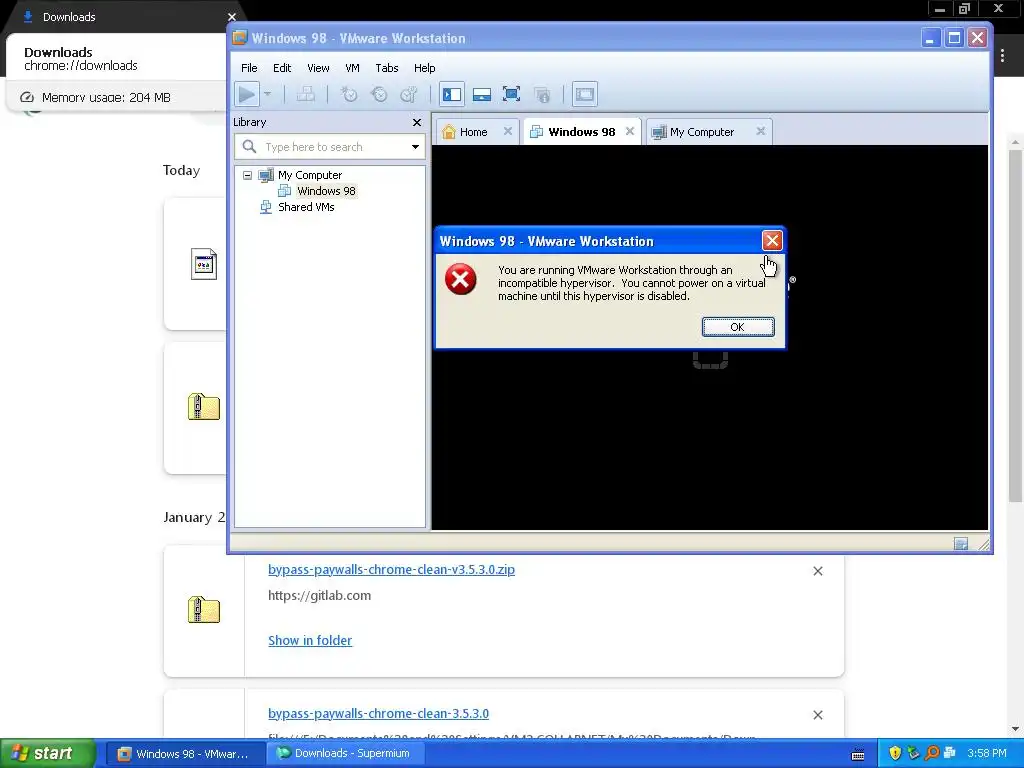Click the status bar device icon in VMware
This screenshot has height=768, width=1024.
(961, 544)
